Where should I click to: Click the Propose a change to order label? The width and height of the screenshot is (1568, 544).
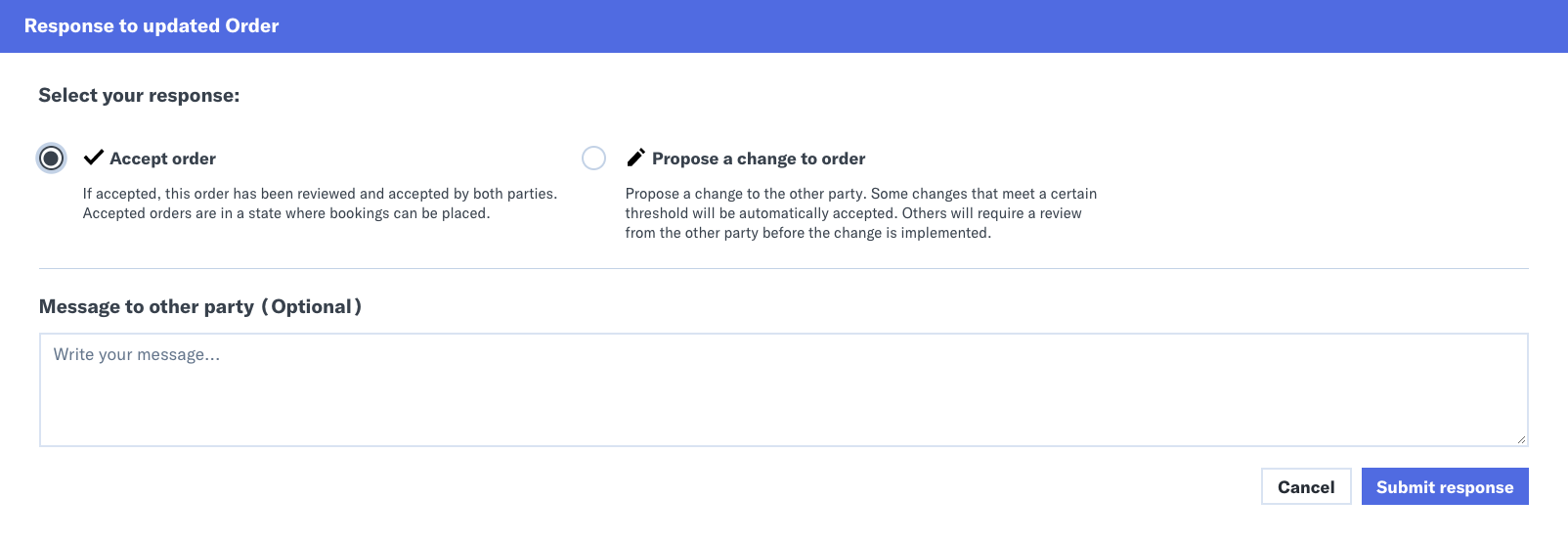[x=759, y=159]
